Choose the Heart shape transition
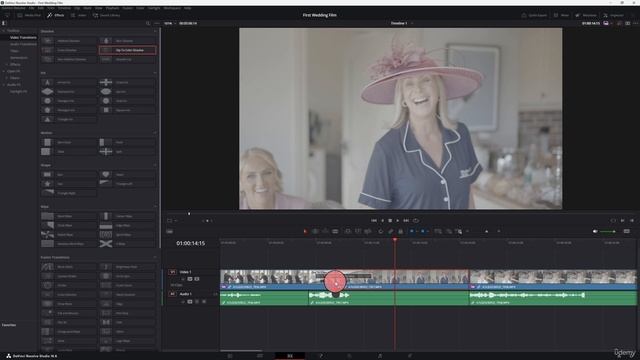640x360 pixels. pos(127,175)
